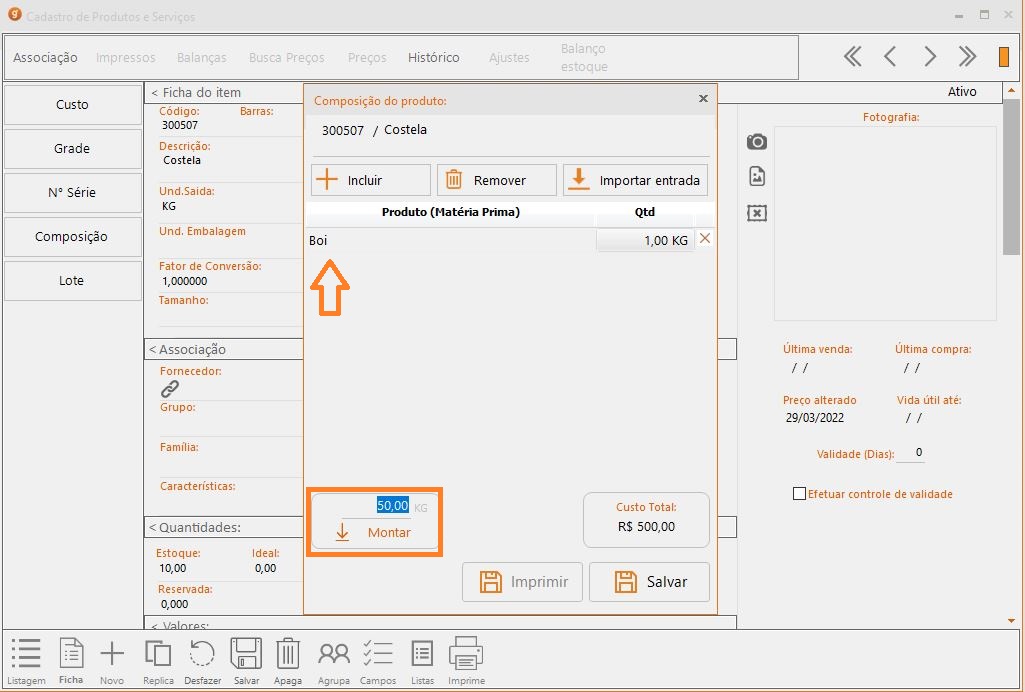This screenshot has height=692, width=1025.
Task: Click Incluir button in composition dialog
Action: click(371, 181)
